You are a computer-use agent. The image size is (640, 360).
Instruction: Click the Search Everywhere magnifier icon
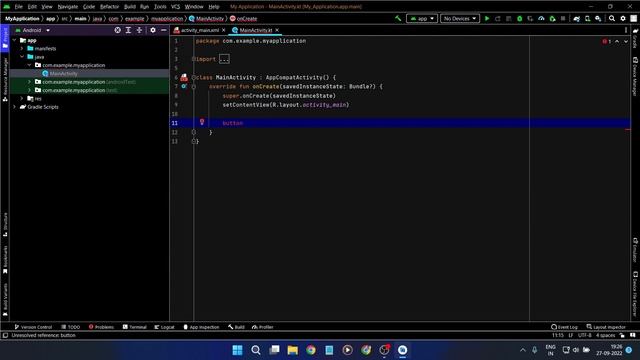click(x=612, y=18)
